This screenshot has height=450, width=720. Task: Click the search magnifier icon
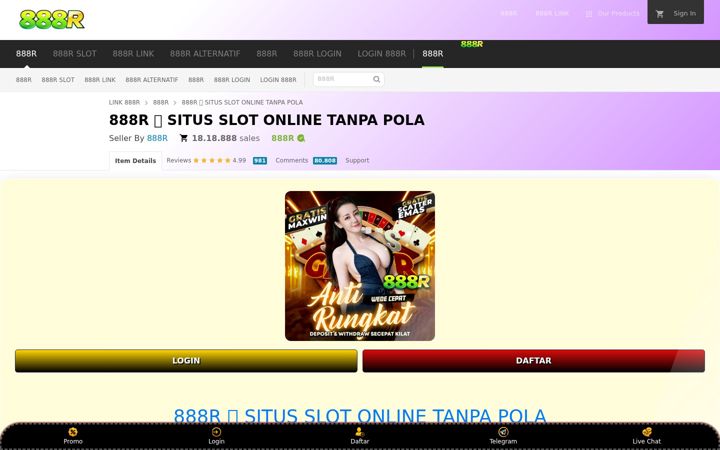pos(377,79)
